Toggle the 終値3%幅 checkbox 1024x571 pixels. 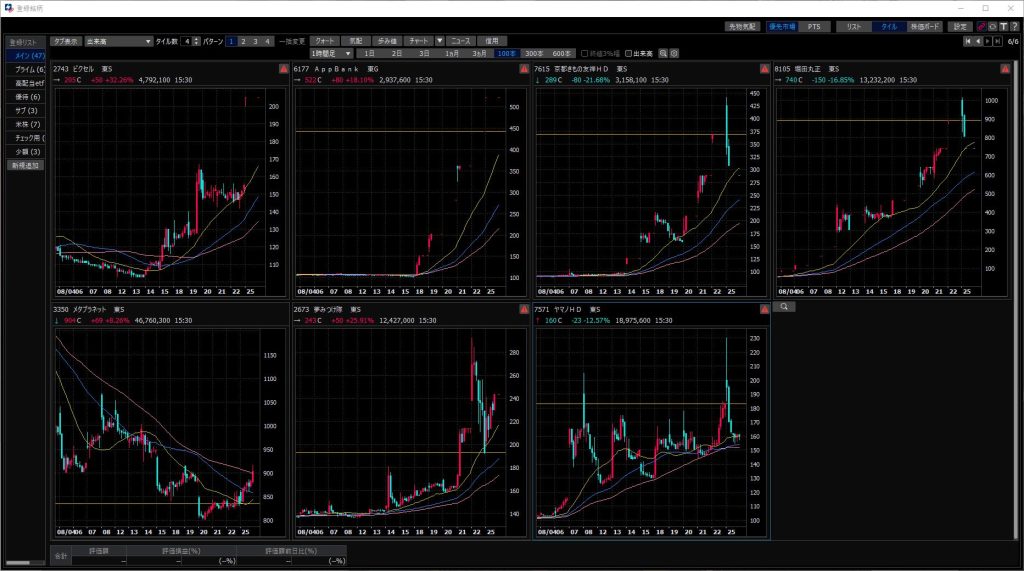[x=584, y=53]
